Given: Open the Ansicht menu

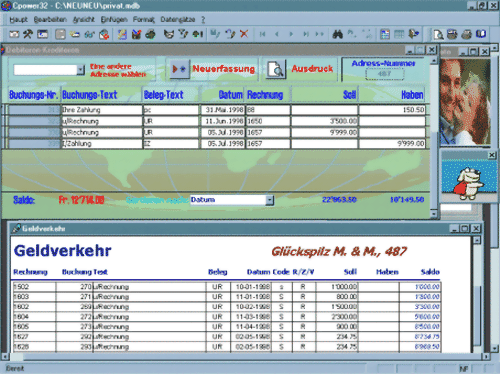Looking at the screenshot, I should tap(84, 20).
